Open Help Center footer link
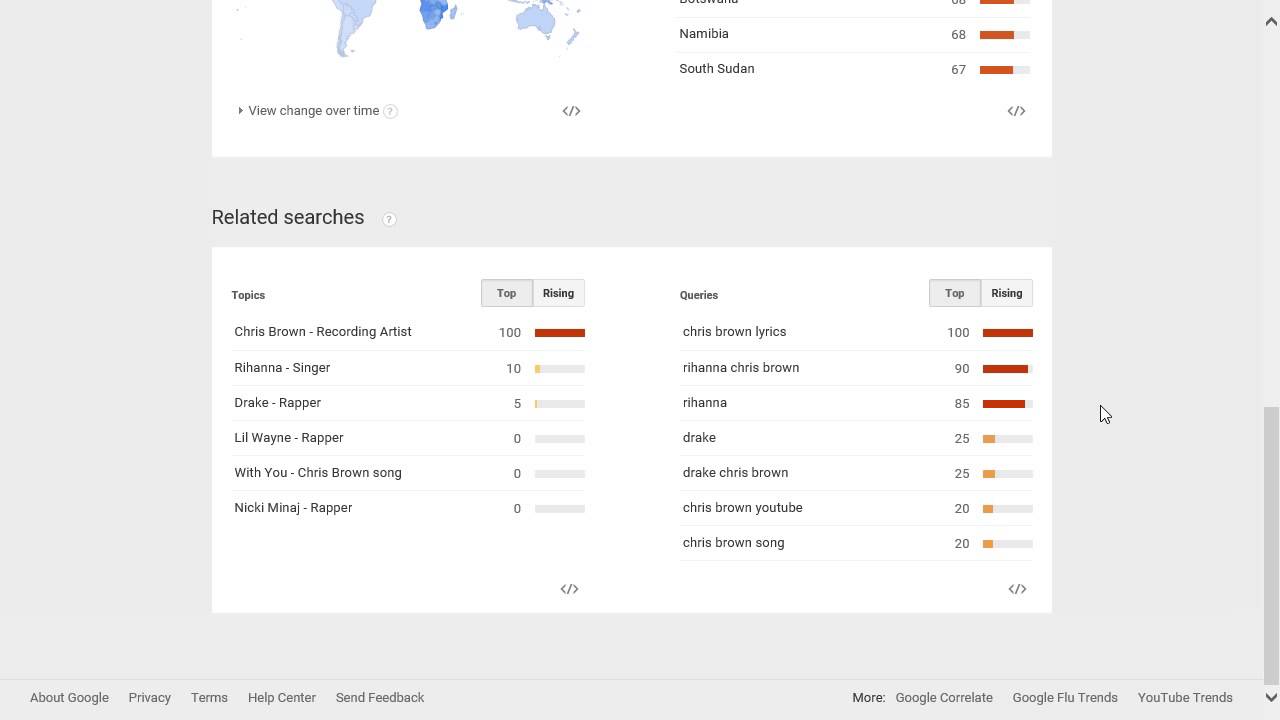This screenshot has width=1280, height=720. tap(282, 698)
